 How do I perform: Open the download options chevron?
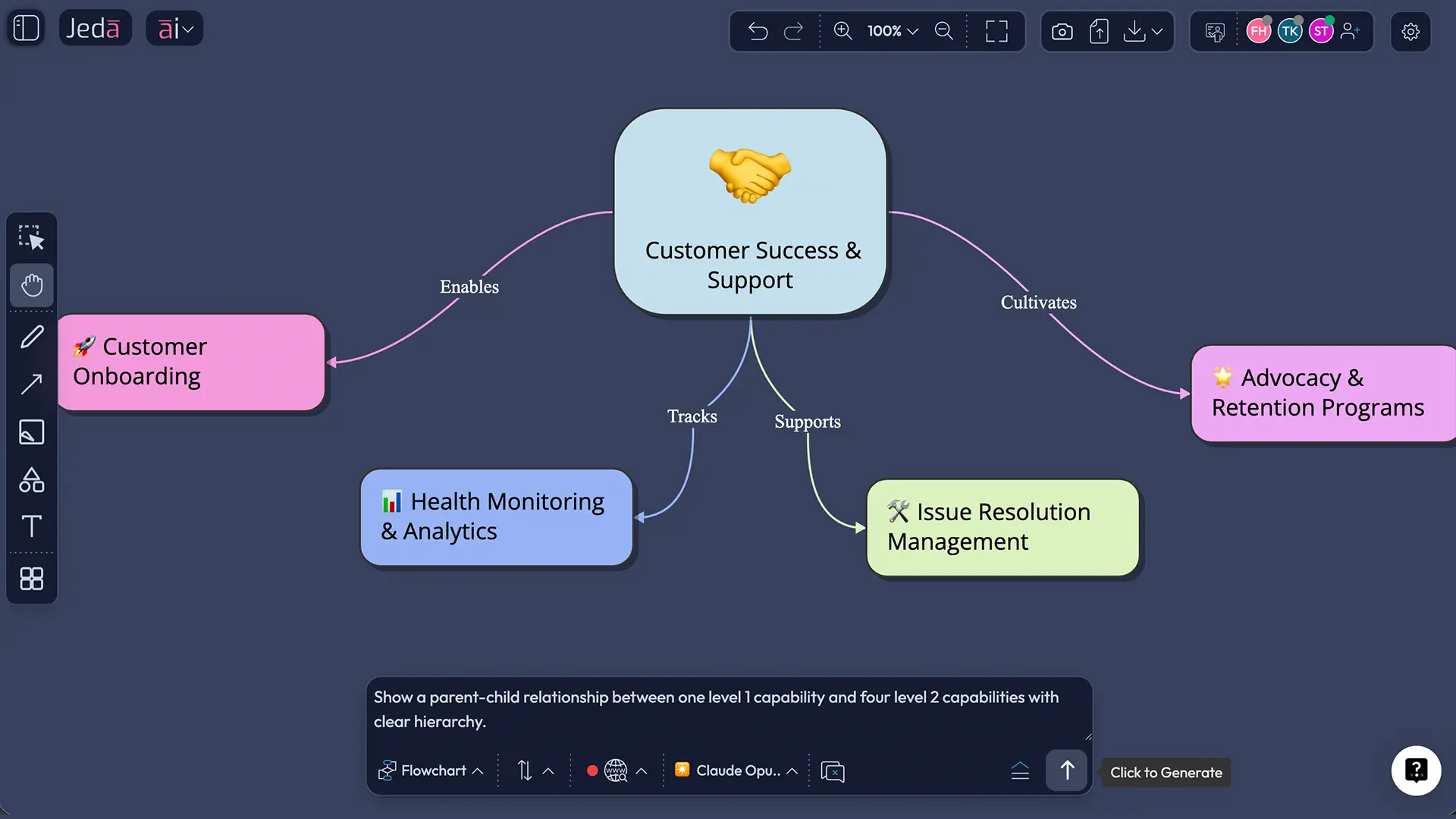[x=1157, y=31]
